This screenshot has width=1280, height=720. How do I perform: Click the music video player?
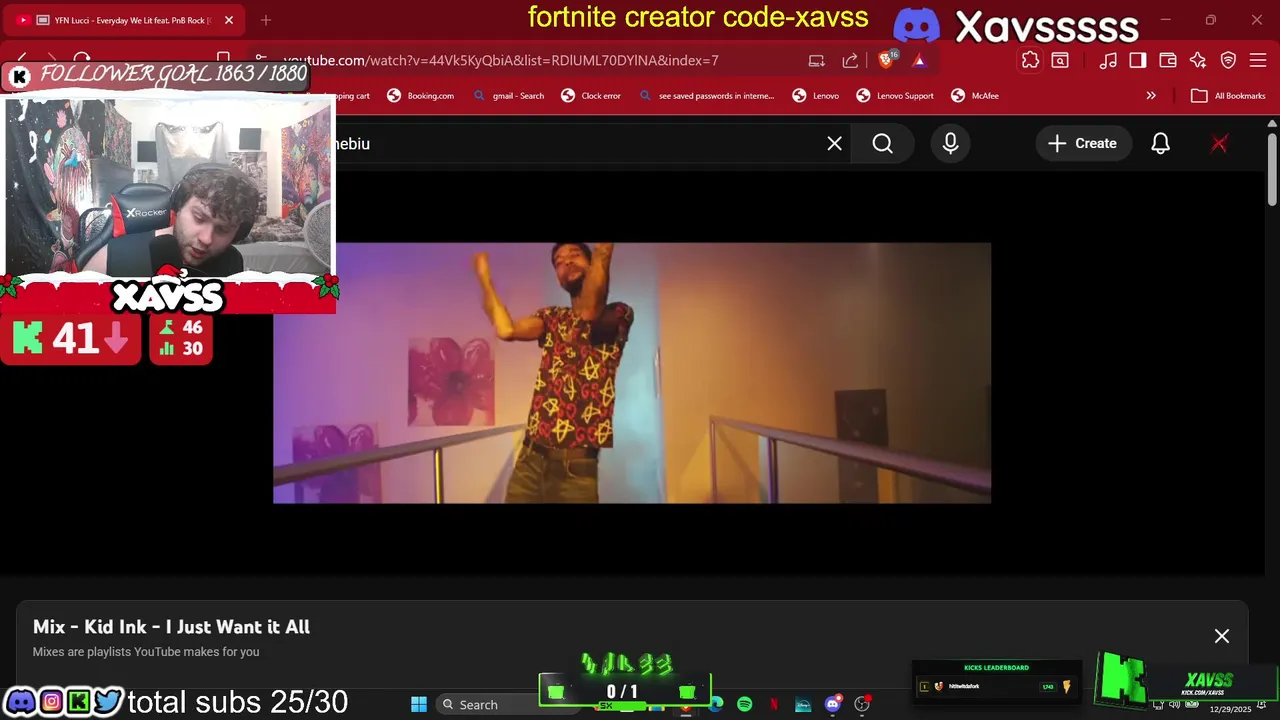(x=632, y=372)
